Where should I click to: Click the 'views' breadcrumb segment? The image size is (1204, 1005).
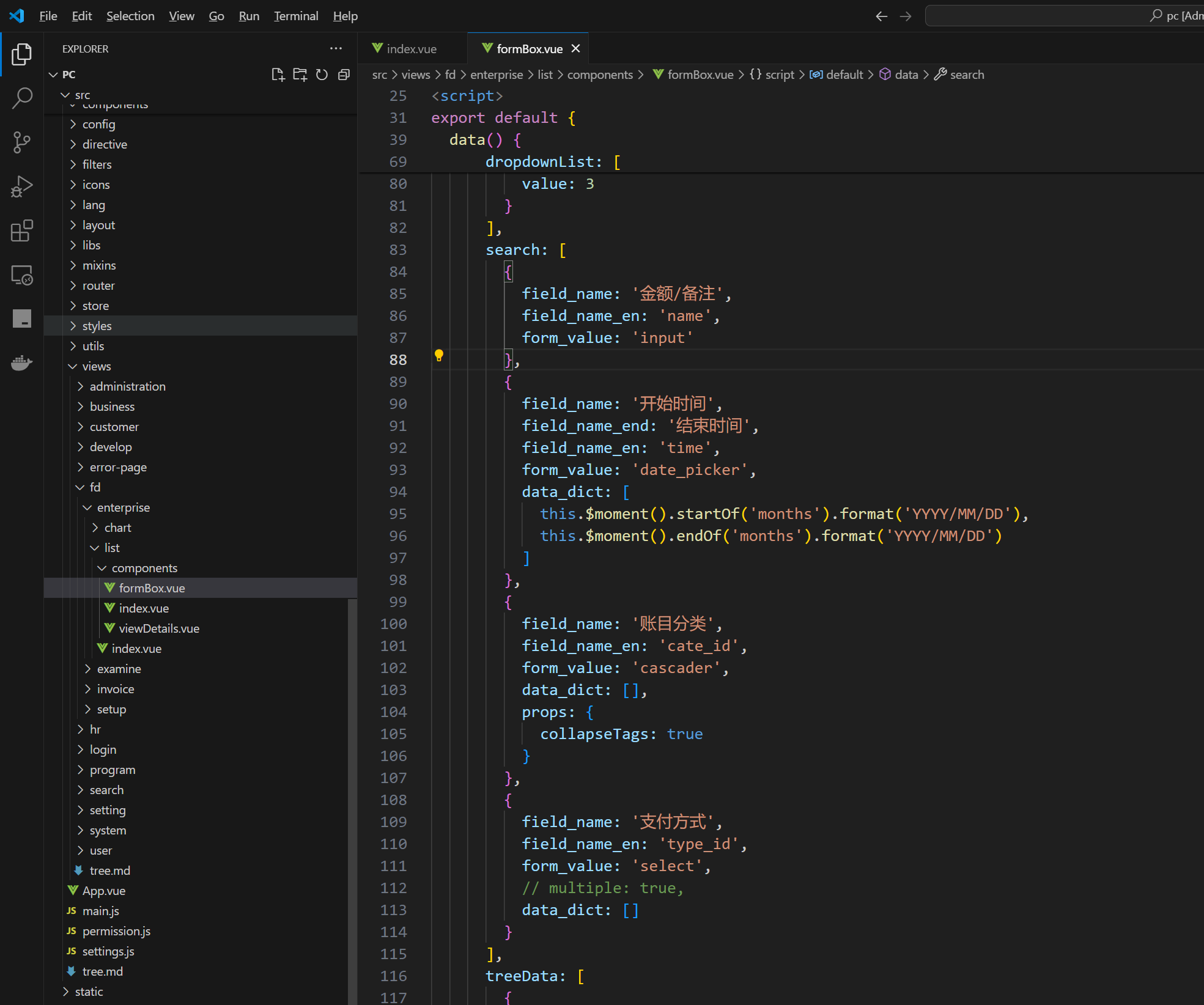(x=416, y=75)
